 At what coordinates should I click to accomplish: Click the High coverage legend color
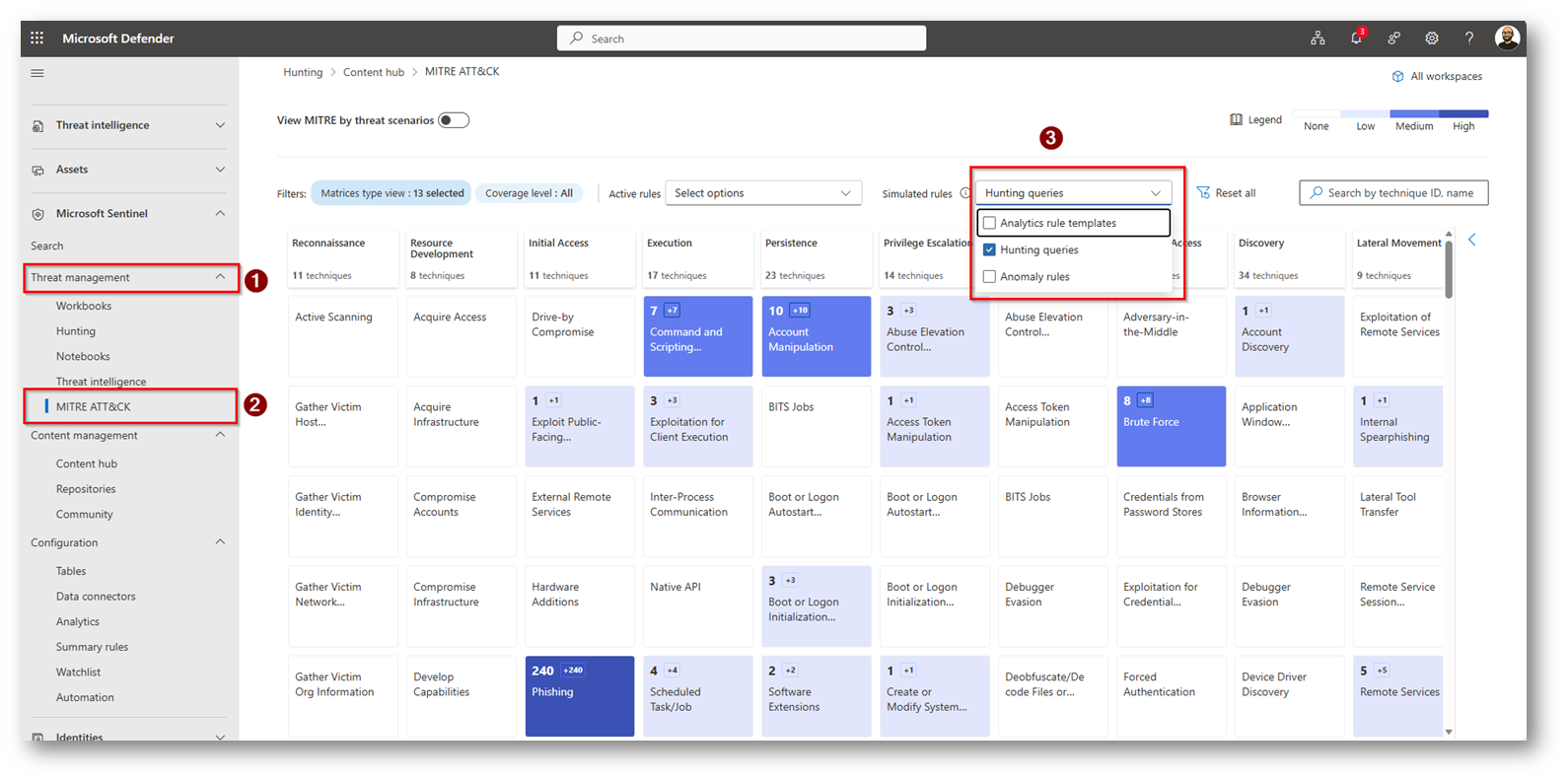point(1463,113)
